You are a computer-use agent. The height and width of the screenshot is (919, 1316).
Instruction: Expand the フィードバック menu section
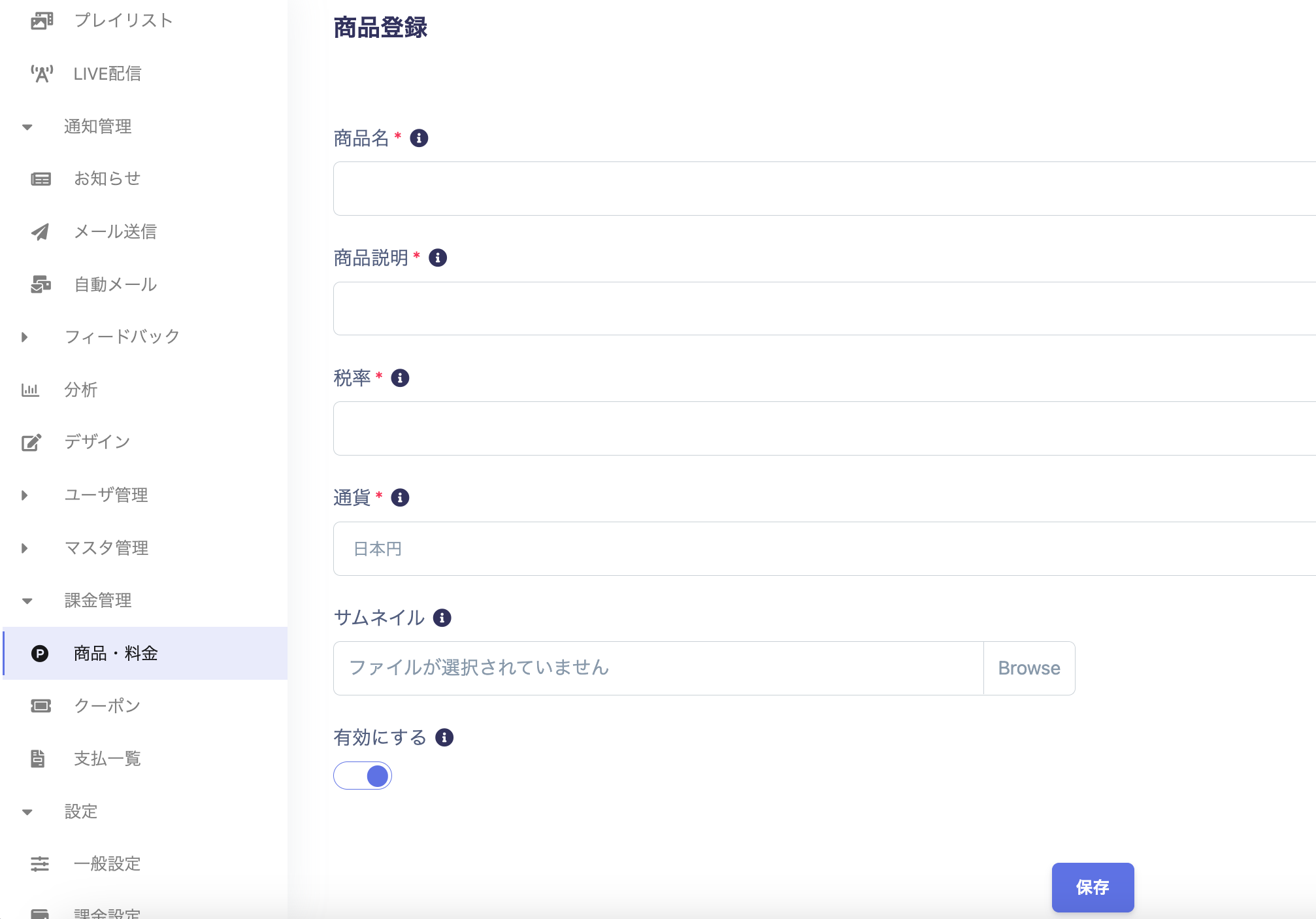click(x=25, y=337)
